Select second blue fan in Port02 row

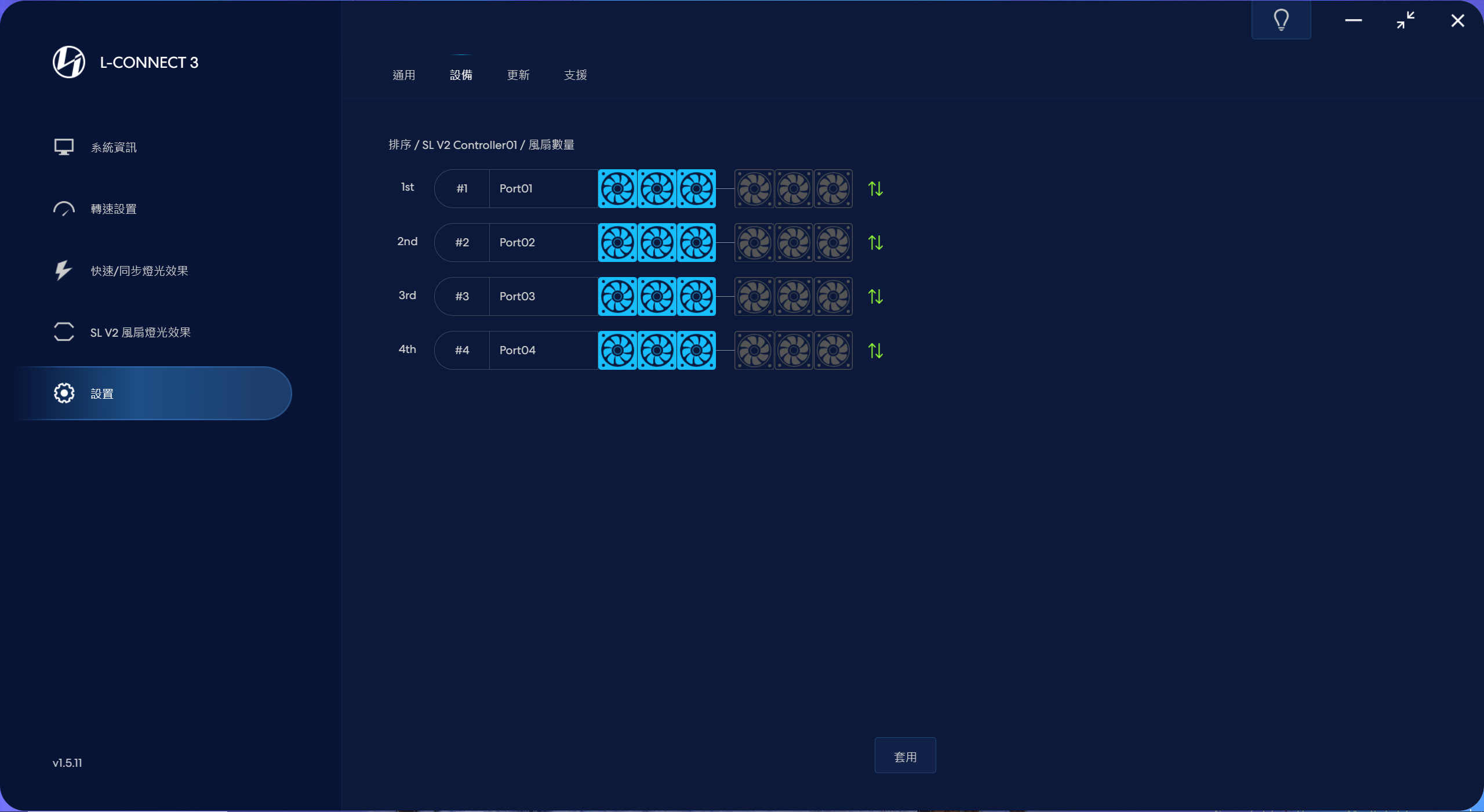(x=657, y=243)
